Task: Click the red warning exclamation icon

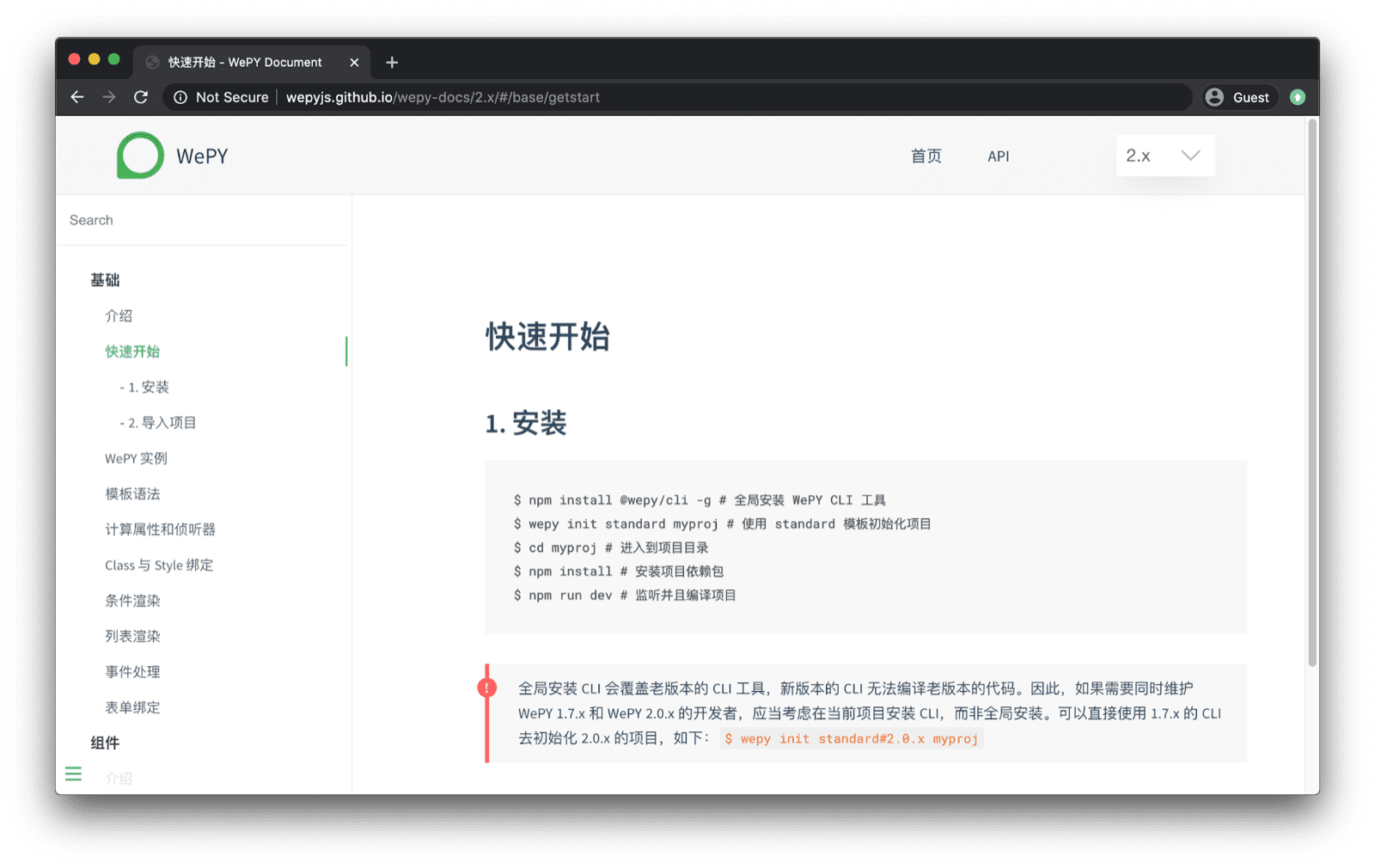Action: click(487, 688)
